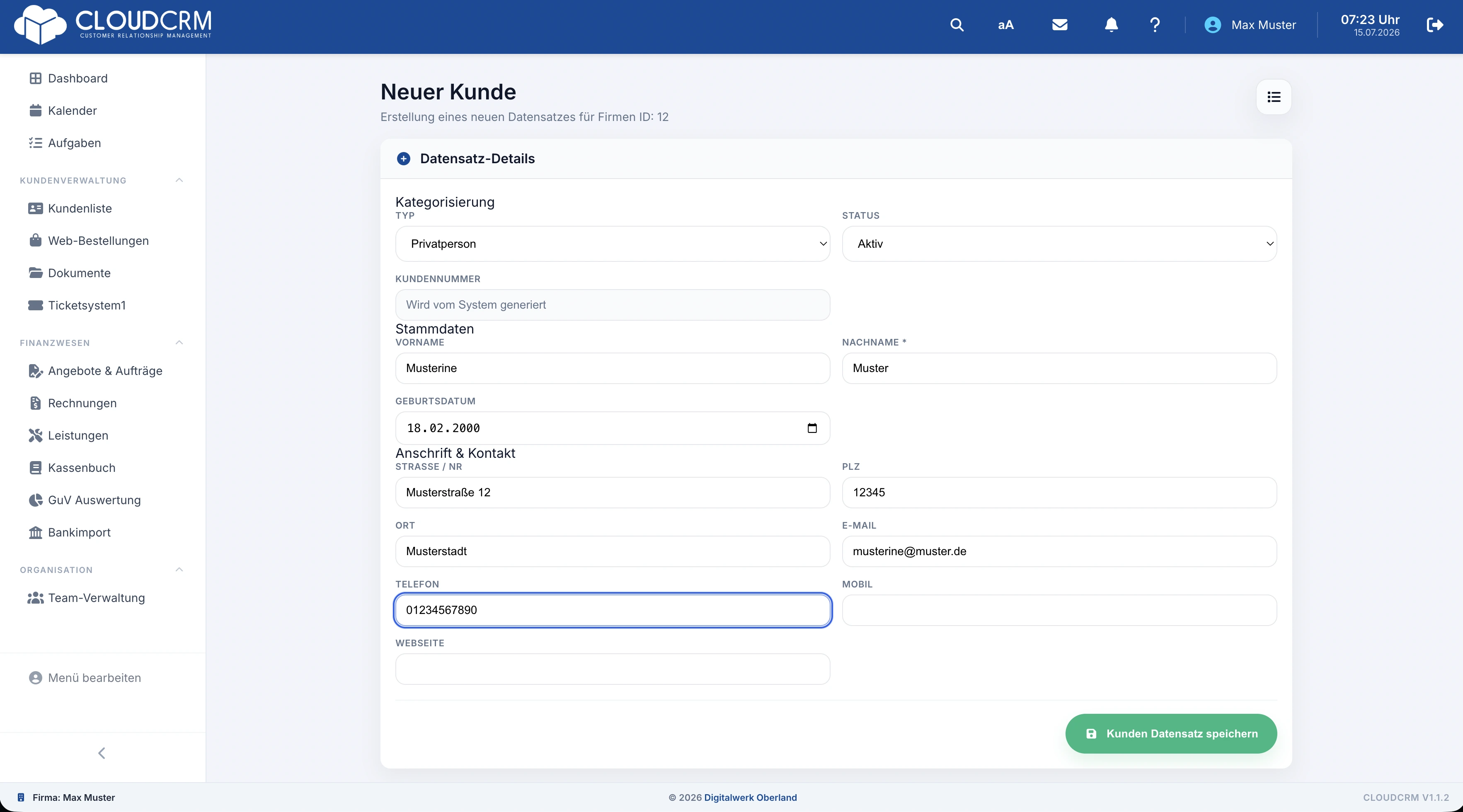
Task: Open the Geburtsdatum calendar picker icon
Action: 812,428
